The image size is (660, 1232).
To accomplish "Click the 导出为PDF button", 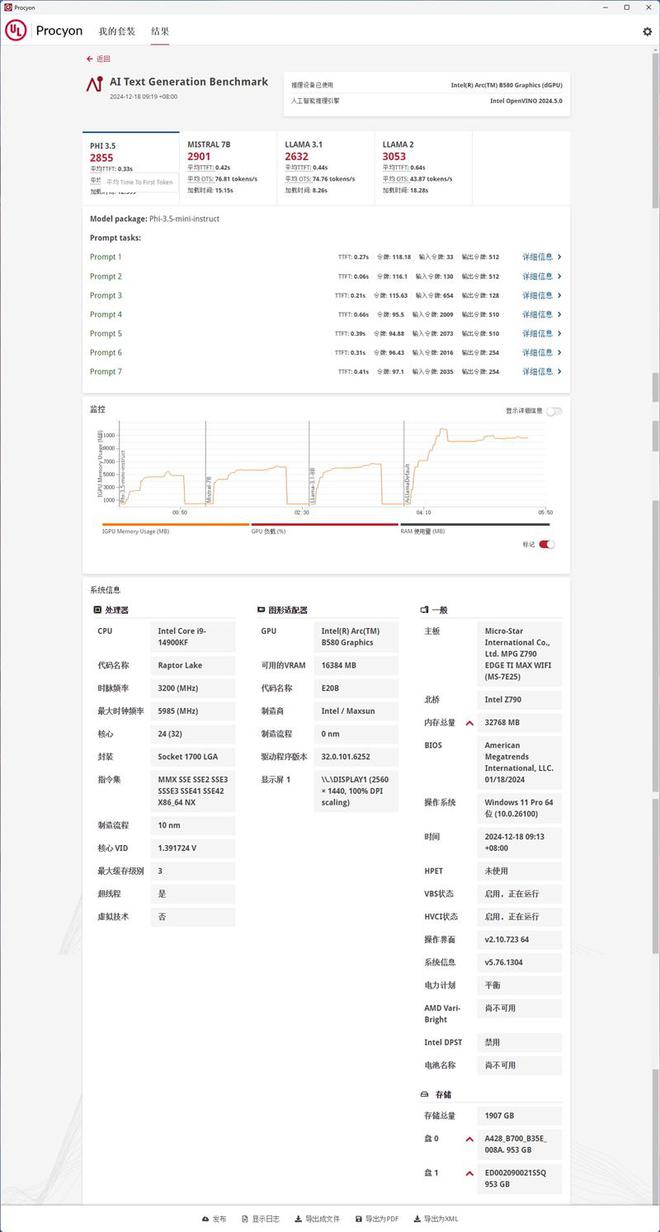I will 376,1219.
